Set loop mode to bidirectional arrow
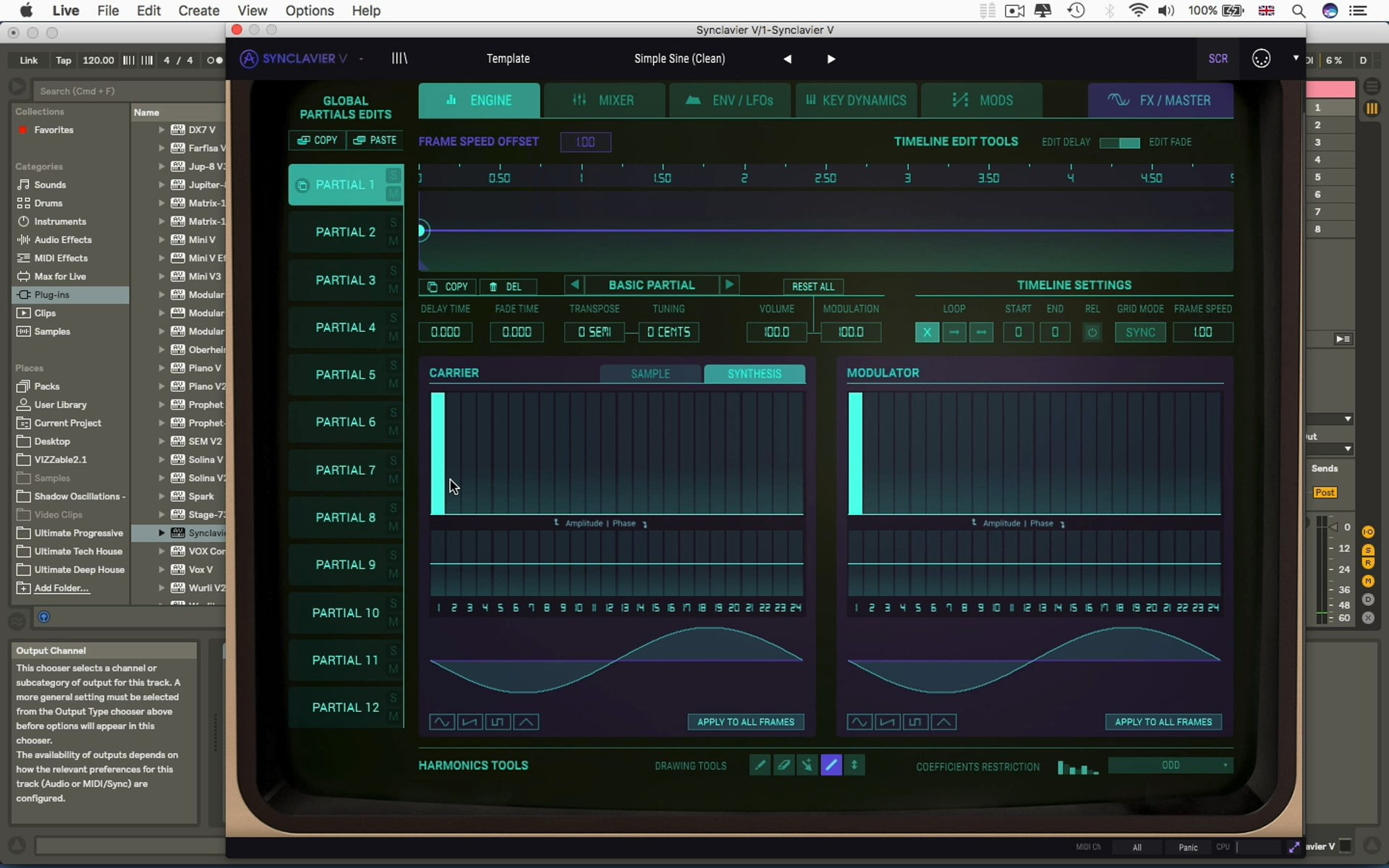1389x868 pixels. (x=981, y=332)
